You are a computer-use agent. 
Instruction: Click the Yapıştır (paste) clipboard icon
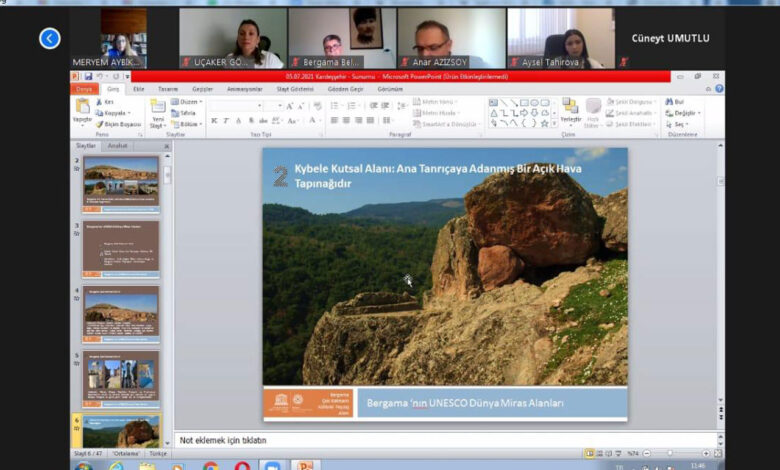pos(82,106)
